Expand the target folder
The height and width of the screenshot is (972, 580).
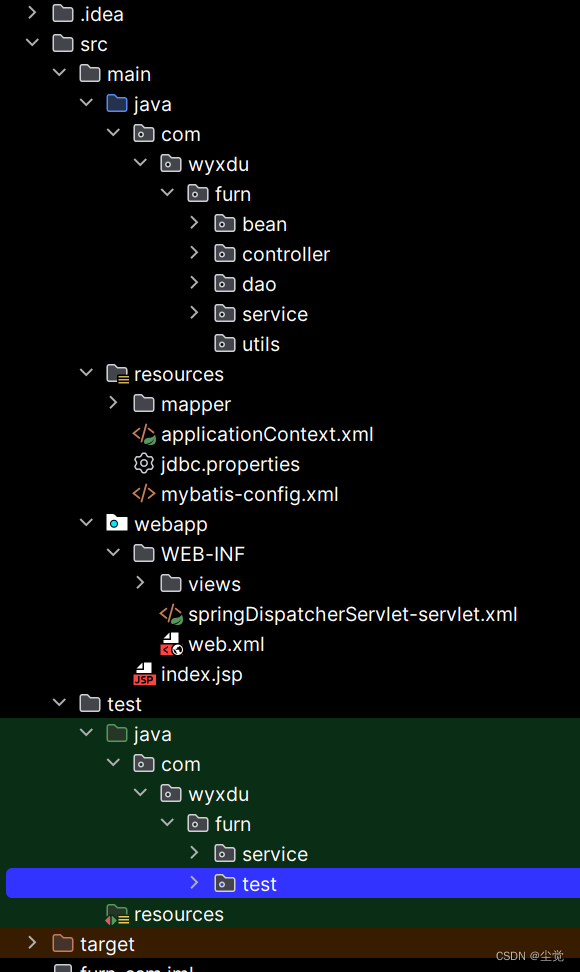(x=31, y=943)
